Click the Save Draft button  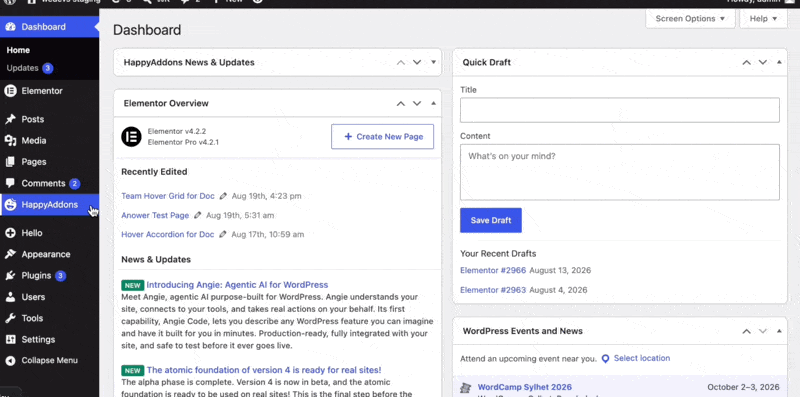click(491, 220)
